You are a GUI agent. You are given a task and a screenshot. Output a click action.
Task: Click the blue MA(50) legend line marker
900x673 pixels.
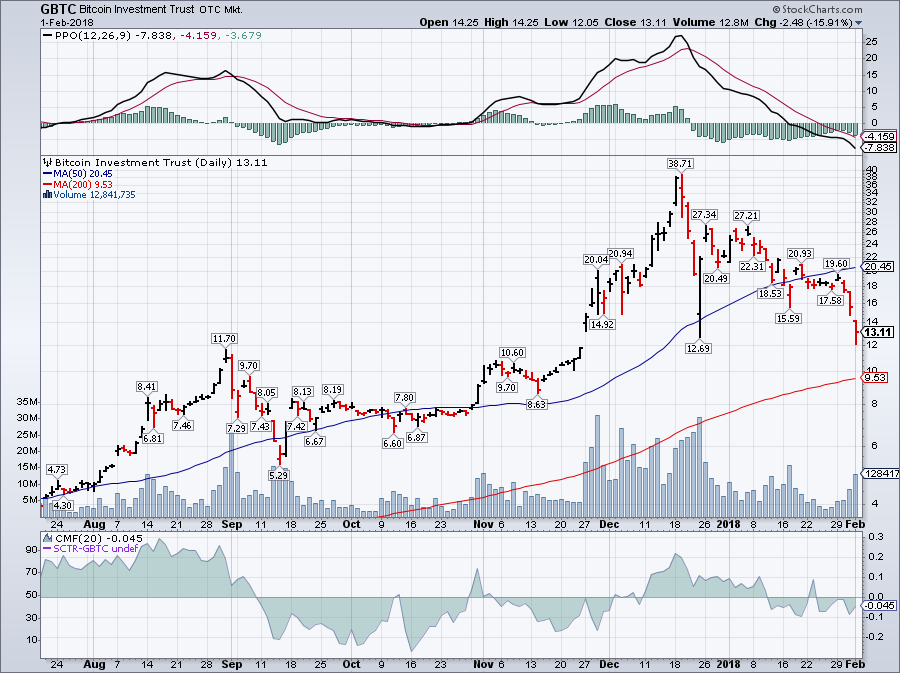tap(45, 173)
